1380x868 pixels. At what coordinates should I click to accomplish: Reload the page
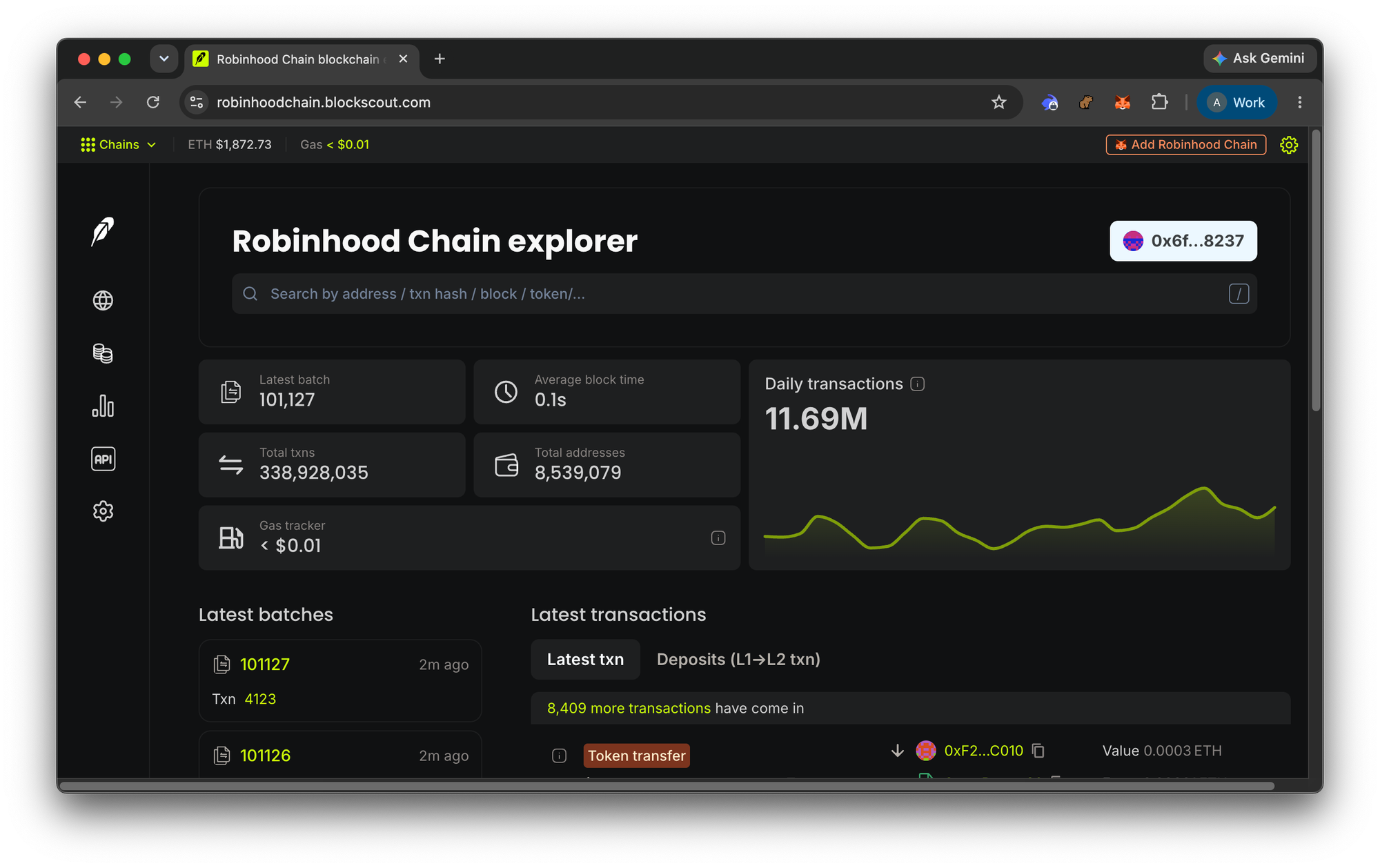[x=153, y=103]
